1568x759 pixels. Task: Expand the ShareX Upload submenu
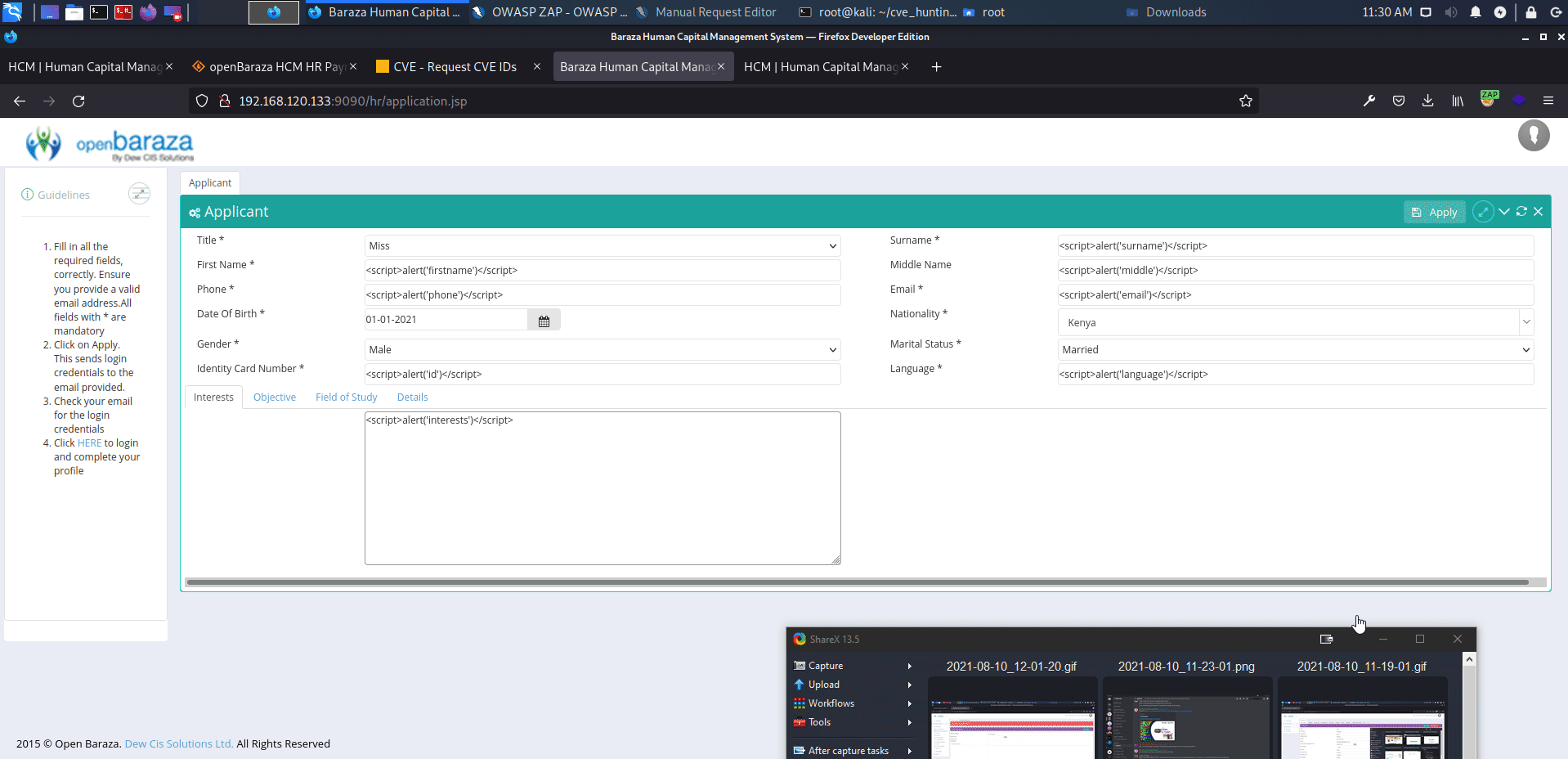coord(852,685)
